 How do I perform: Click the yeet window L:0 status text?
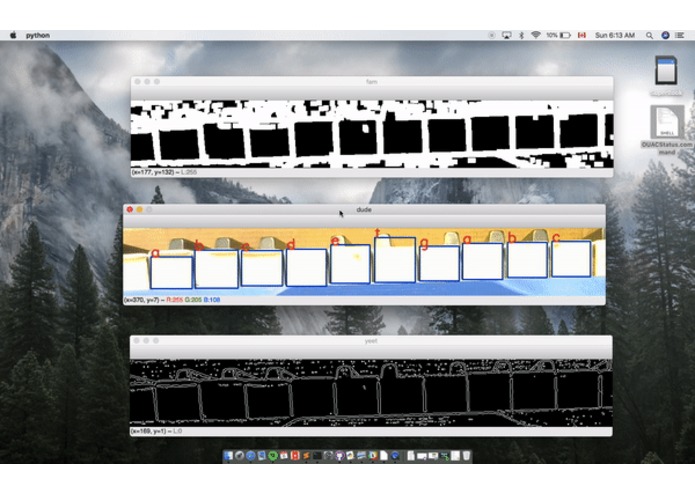[x=177, y=431]
